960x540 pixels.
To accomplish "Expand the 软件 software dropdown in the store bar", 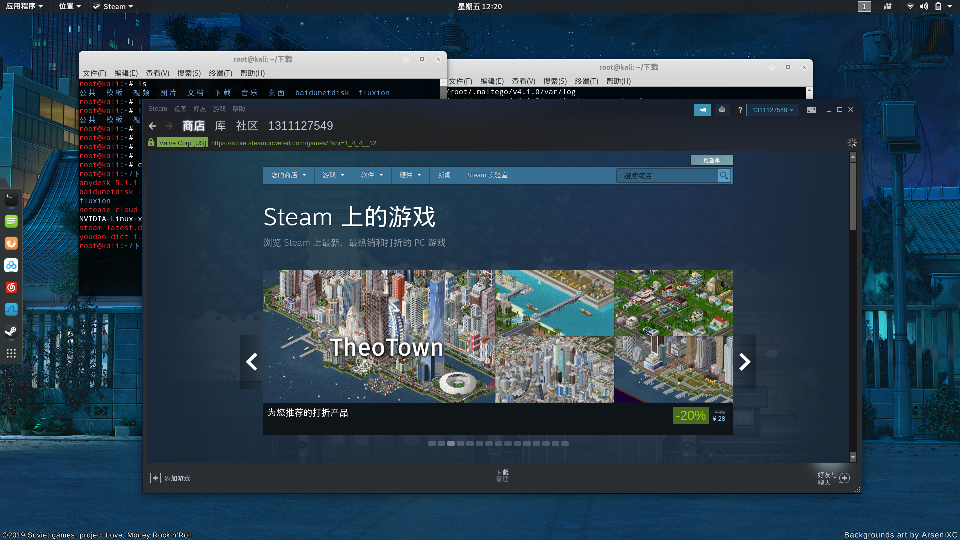I will pyautogui.click(x=372, y=175).
